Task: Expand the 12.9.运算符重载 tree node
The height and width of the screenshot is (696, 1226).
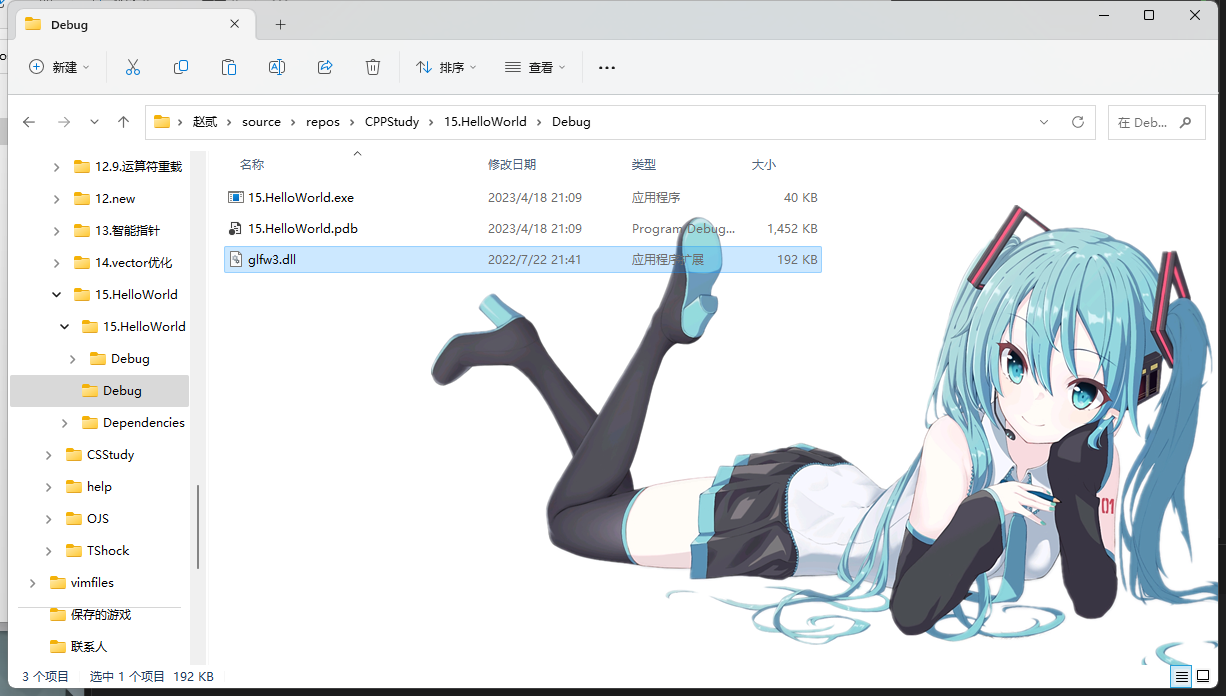Action: (x=57, y=167)
